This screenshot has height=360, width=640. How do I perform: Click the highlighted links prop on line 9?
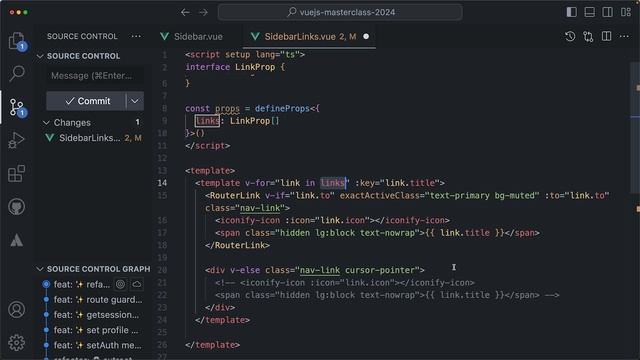(x=207, y=121)
